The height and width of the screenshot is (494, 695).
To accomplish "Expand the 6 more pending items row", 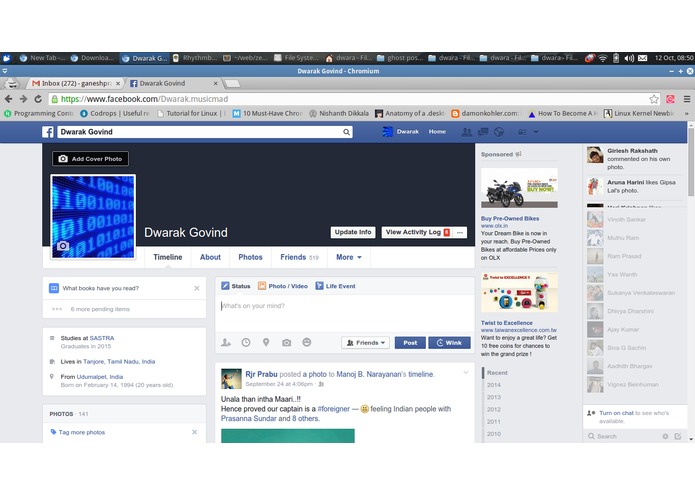I will pos(124,309).
